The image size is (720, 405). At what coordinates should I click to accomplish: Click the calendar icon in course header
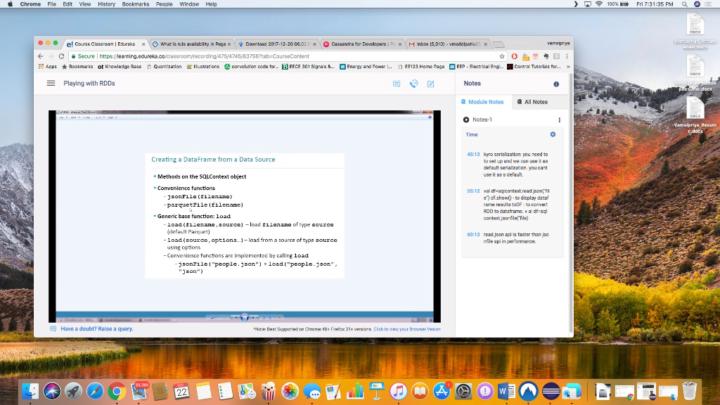pos(397,83)
